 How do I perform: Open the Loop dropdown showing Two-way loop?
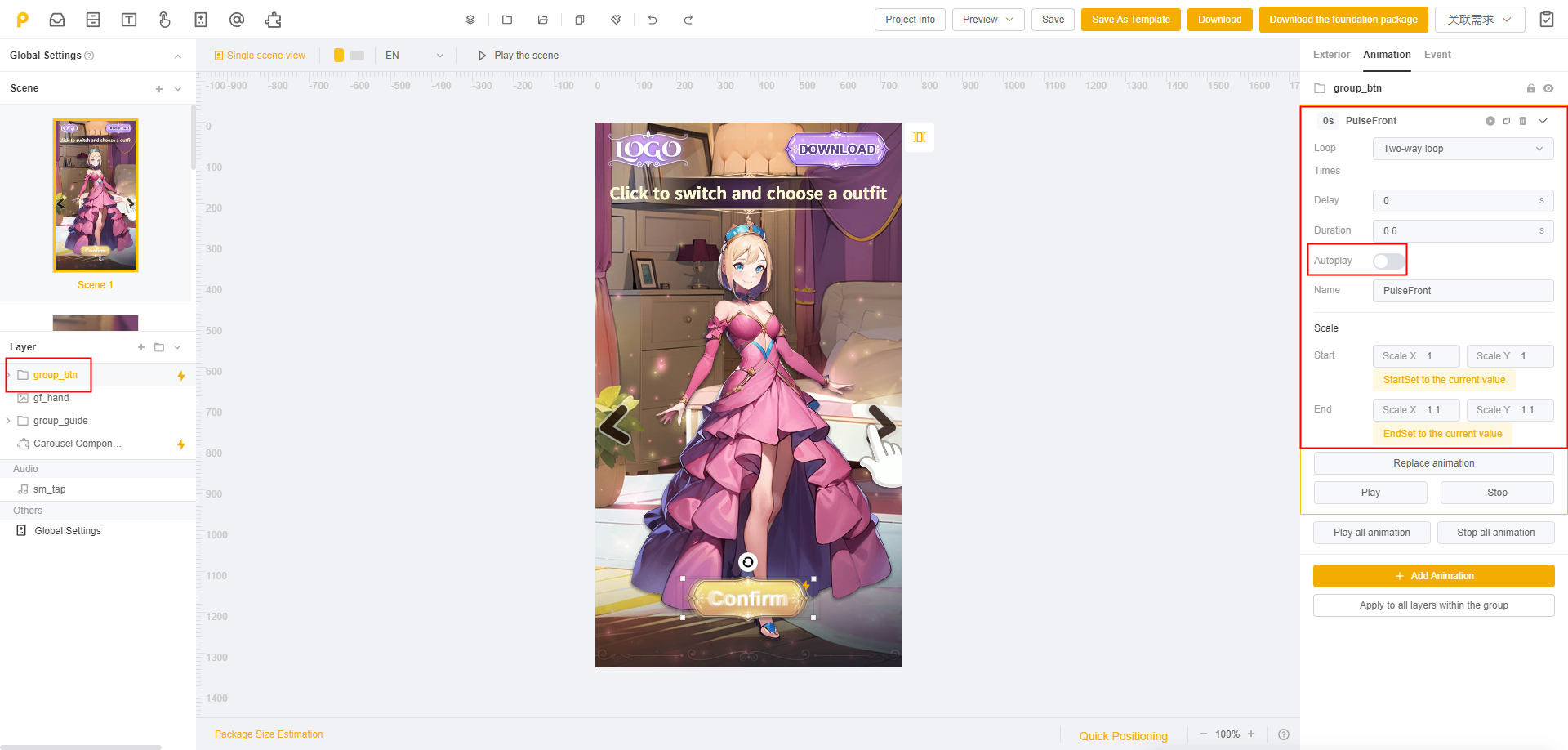coord(1463,149)
